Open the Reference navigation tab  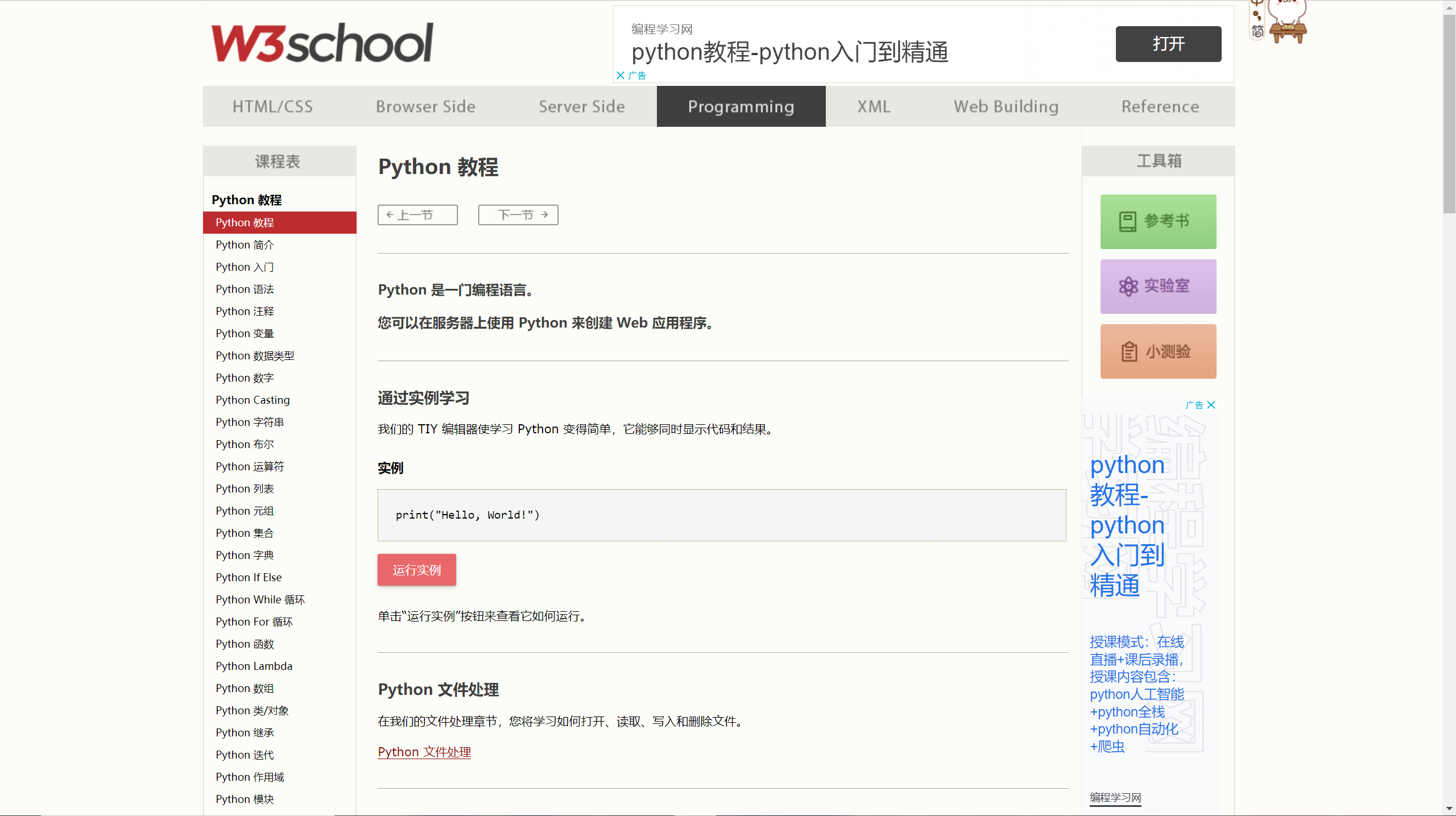coord(1160,106)
